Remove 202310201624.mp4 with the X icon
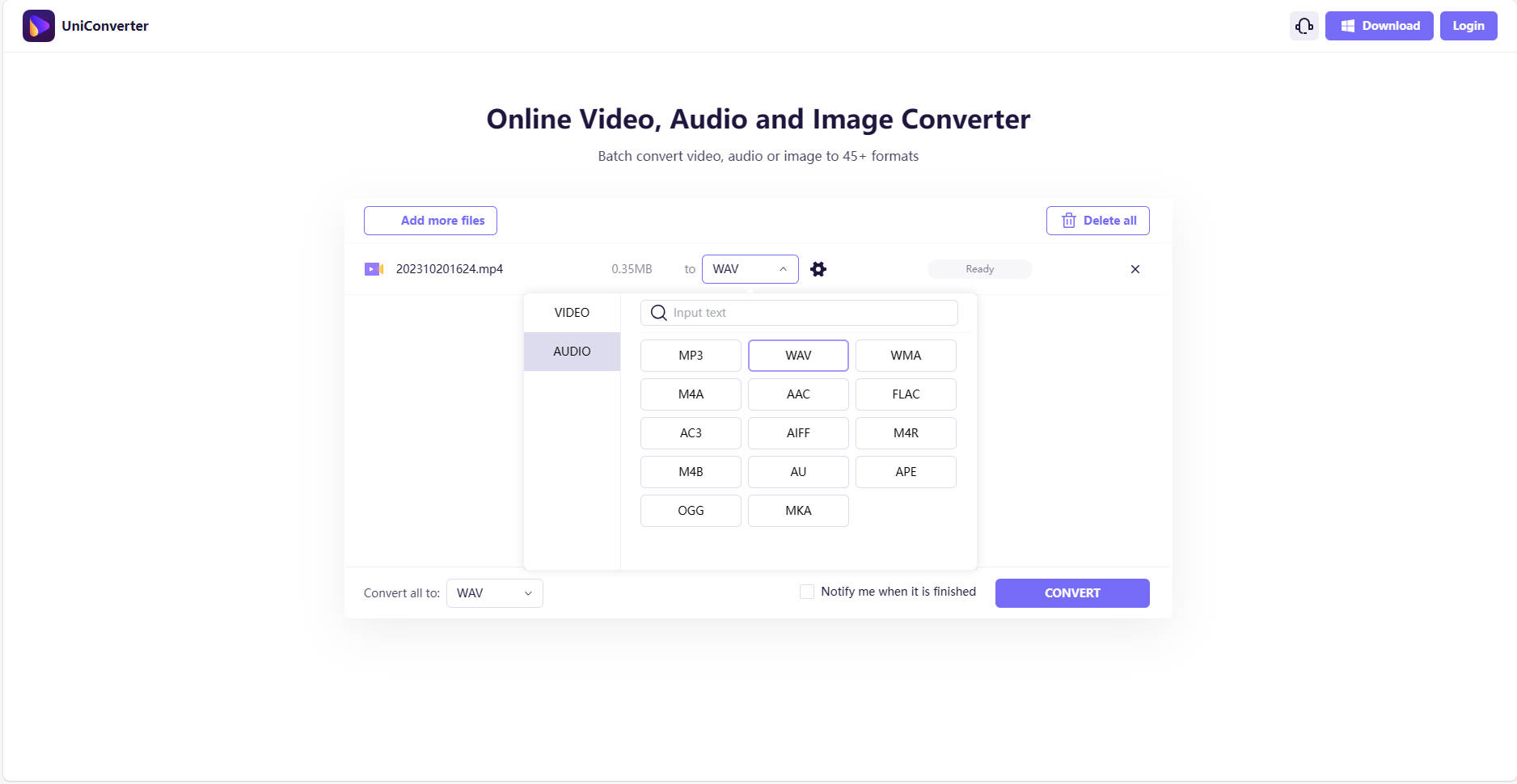 pos(1135,269)
